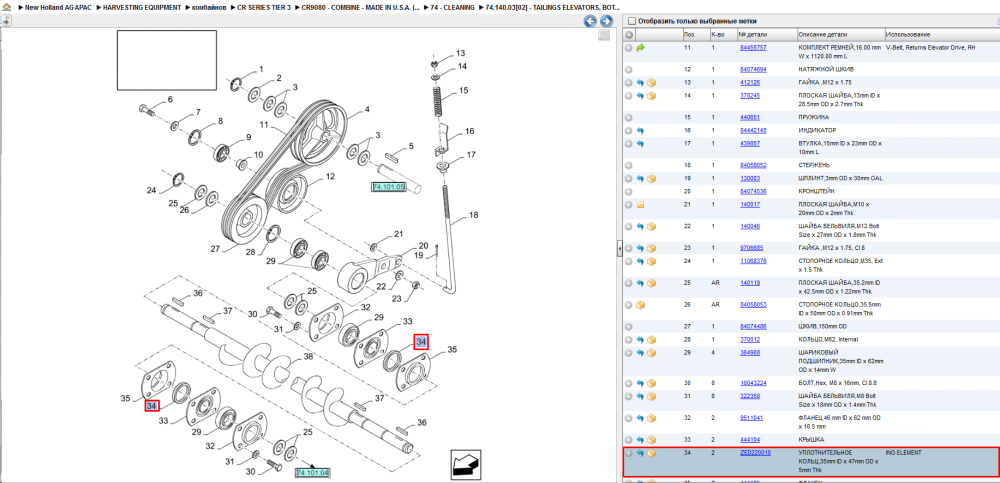
Task: Toggle the round selector for row 18
Action: pos(629,166)
